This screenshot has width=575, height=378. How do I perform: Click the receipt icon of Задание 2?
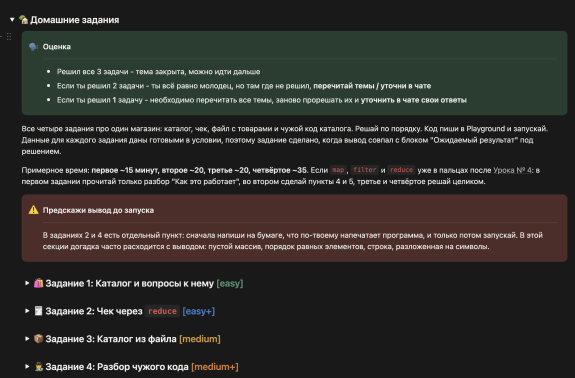[x=39, y=311]
